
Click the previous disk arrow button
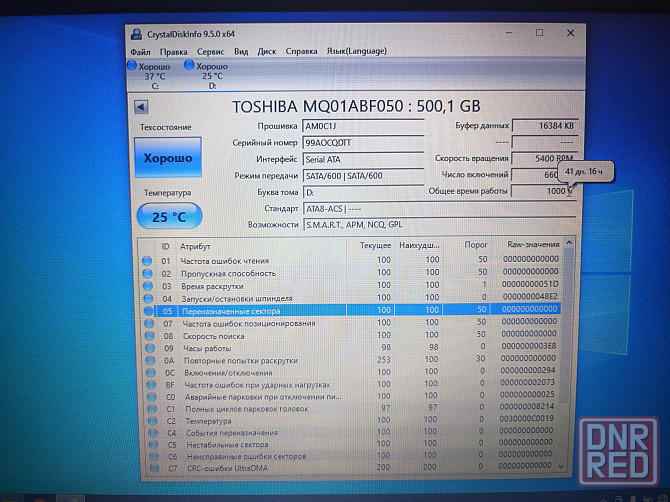[x=141, y=107]
